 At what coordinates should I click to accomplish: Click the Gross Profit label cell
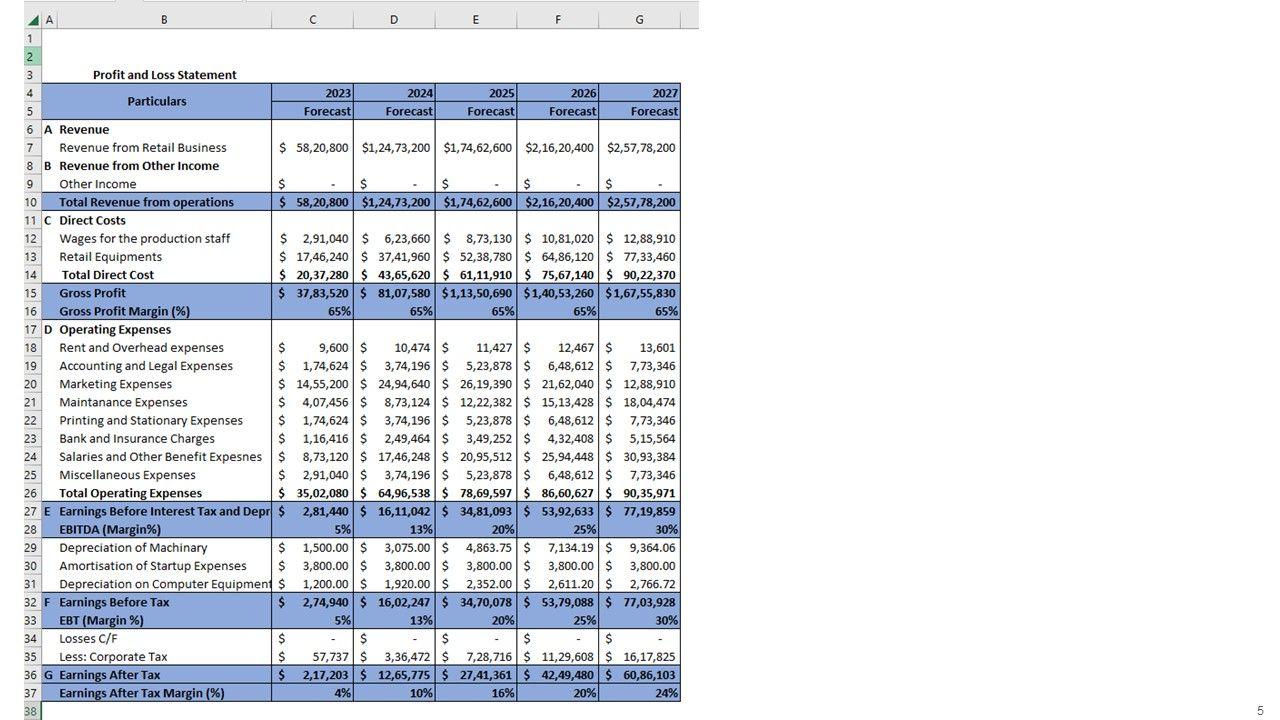point(93,293)
